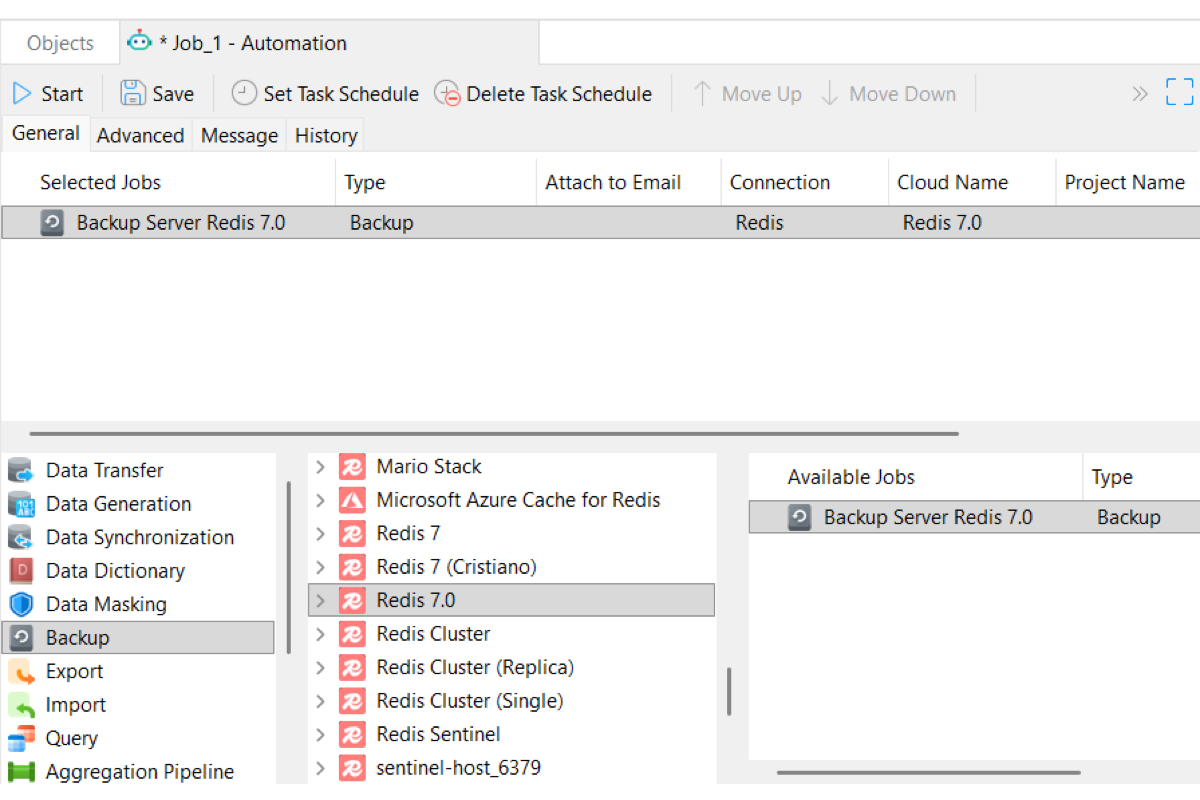
Task: Open the Objects tab
Action: click(60, 43)
